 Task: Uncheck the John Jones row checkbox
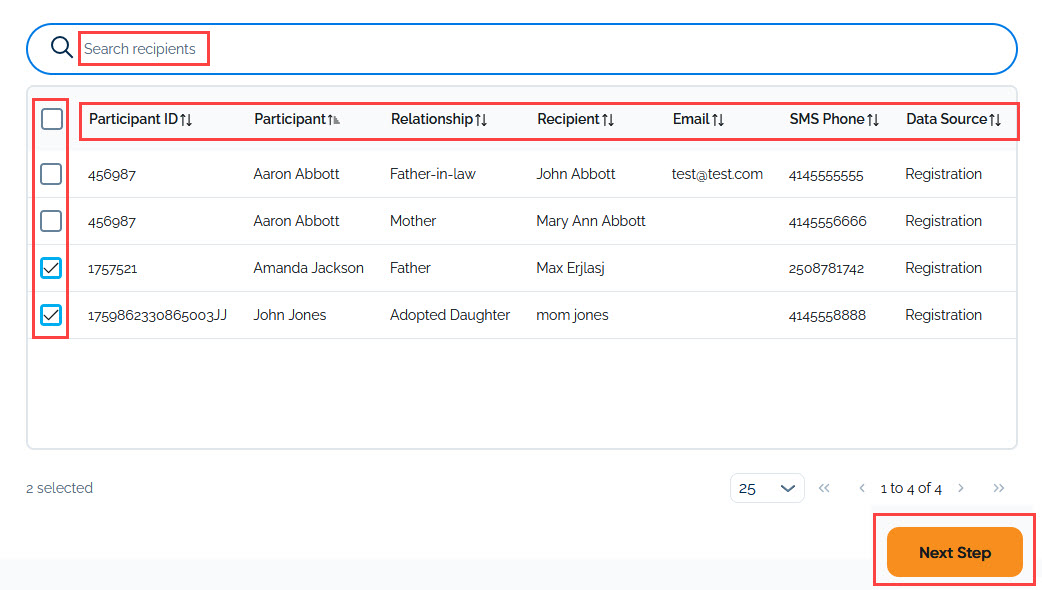(51, 315)
